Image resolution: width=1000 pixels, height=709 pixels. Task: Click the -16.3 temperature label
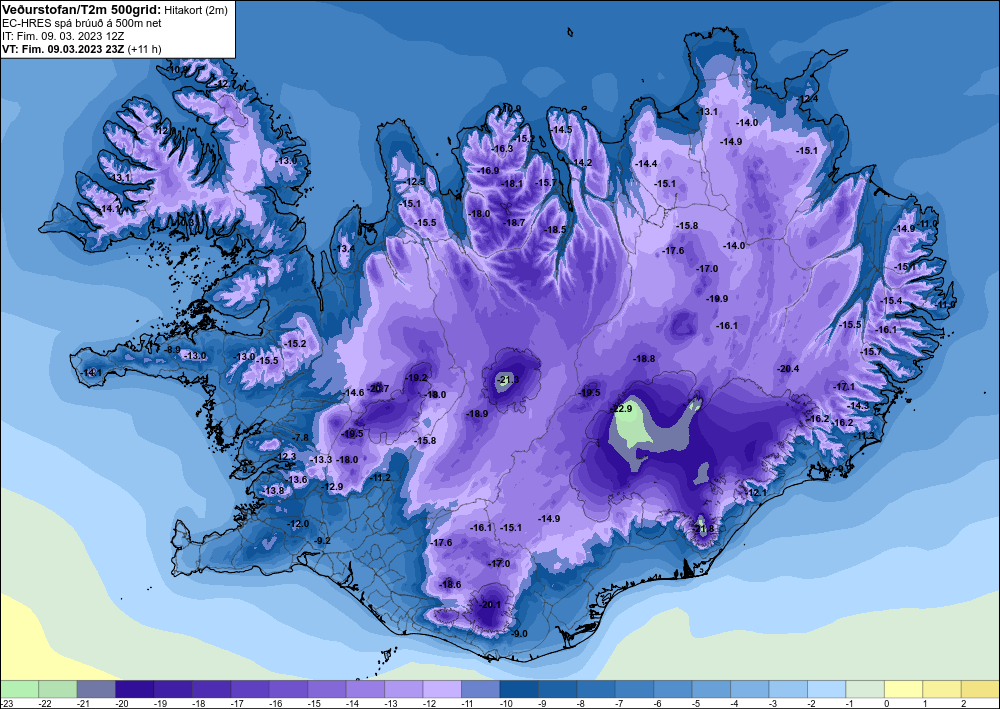click(502, 149)
